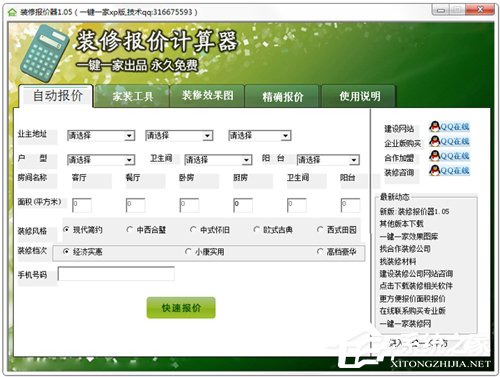Close the 装修报价器 window

(480, 10)
